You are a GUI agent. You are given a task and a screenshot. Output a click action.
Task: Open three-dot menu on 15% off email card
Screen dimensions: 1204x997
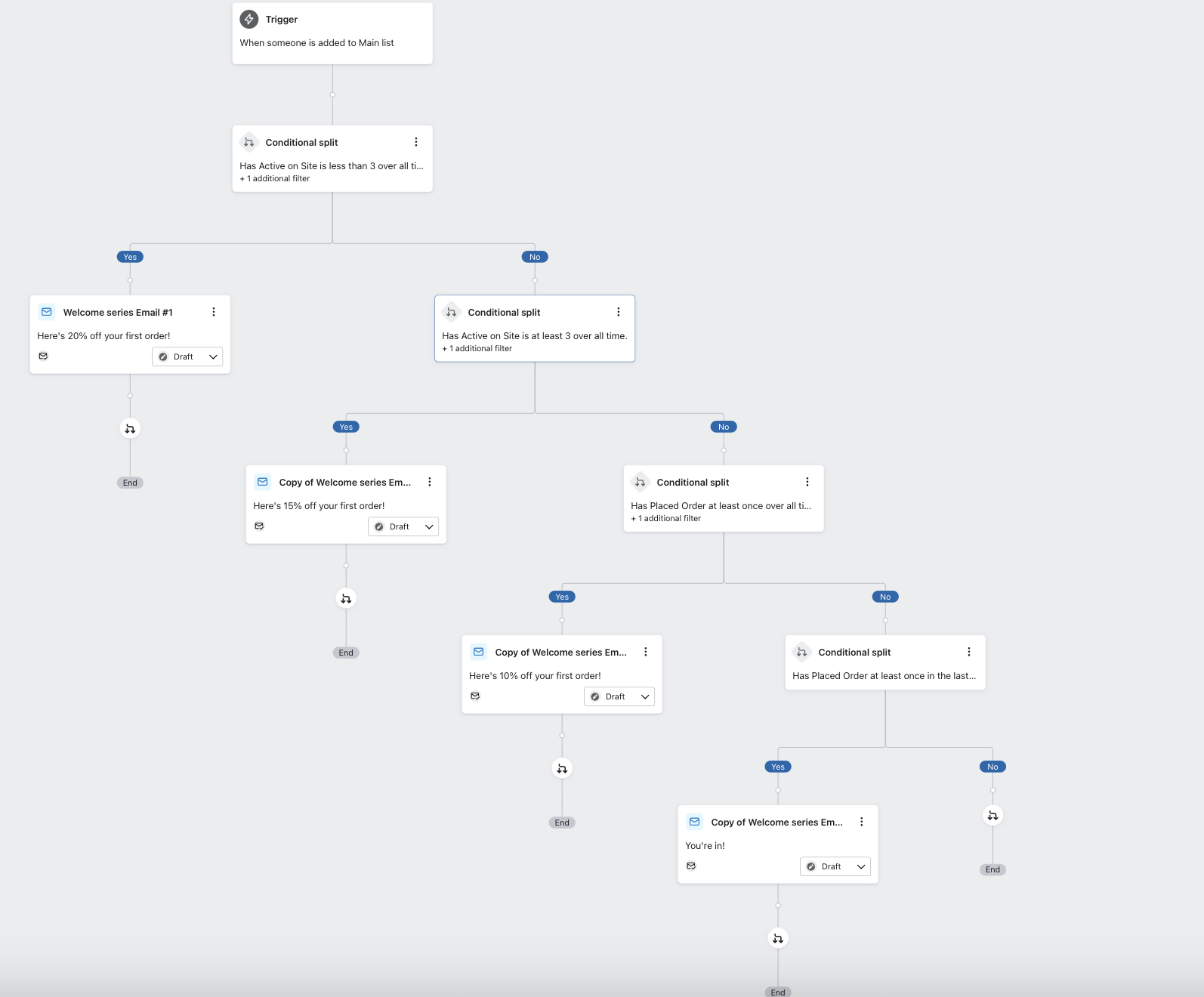(x=430, y=482)
